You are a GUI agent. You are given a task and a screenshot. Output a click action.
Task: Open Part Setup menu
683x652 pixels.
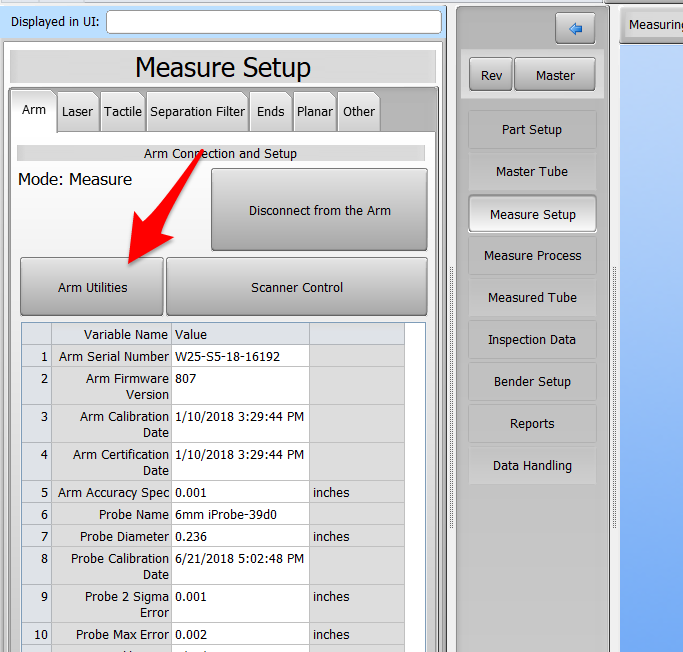pos(532,130)
